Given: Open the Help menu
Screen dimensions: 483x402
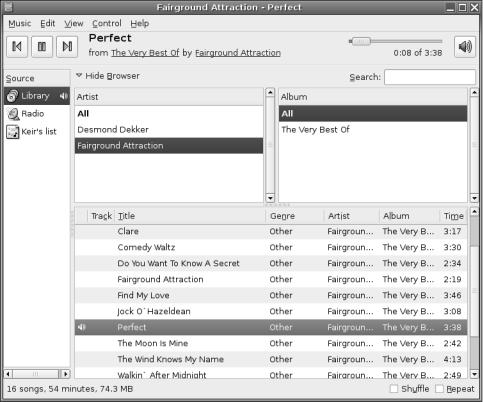Looking at the screenshot, I should [x=140, y=23].
